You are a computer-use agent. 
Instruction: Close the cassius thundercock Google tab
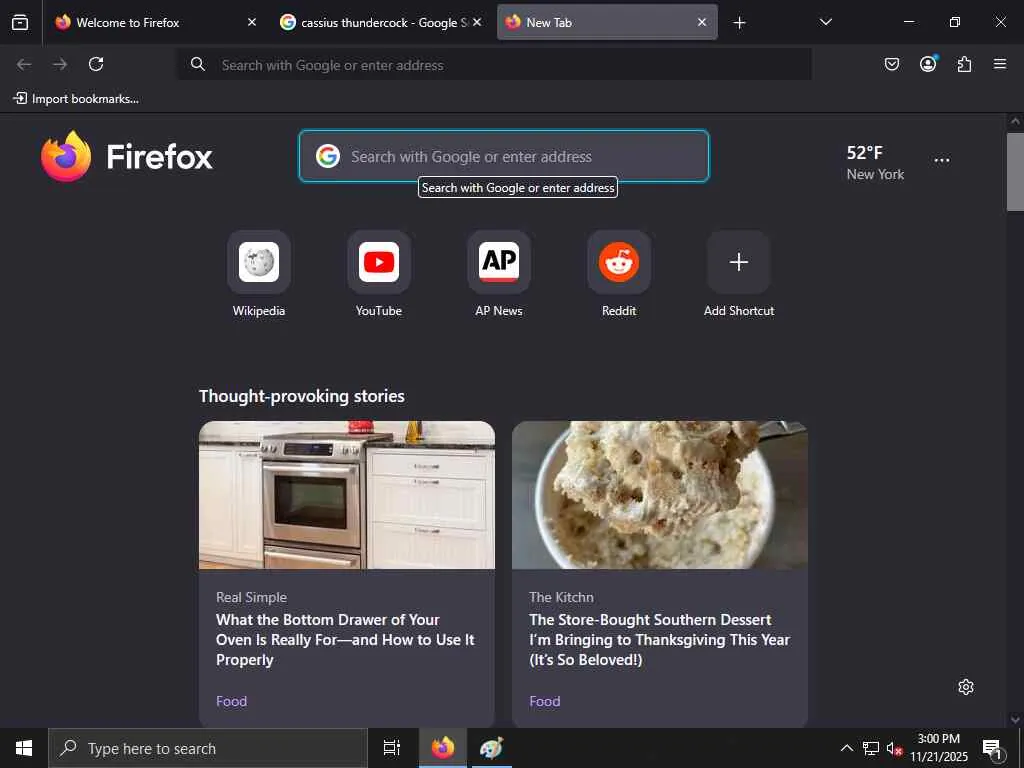(477, 22)
